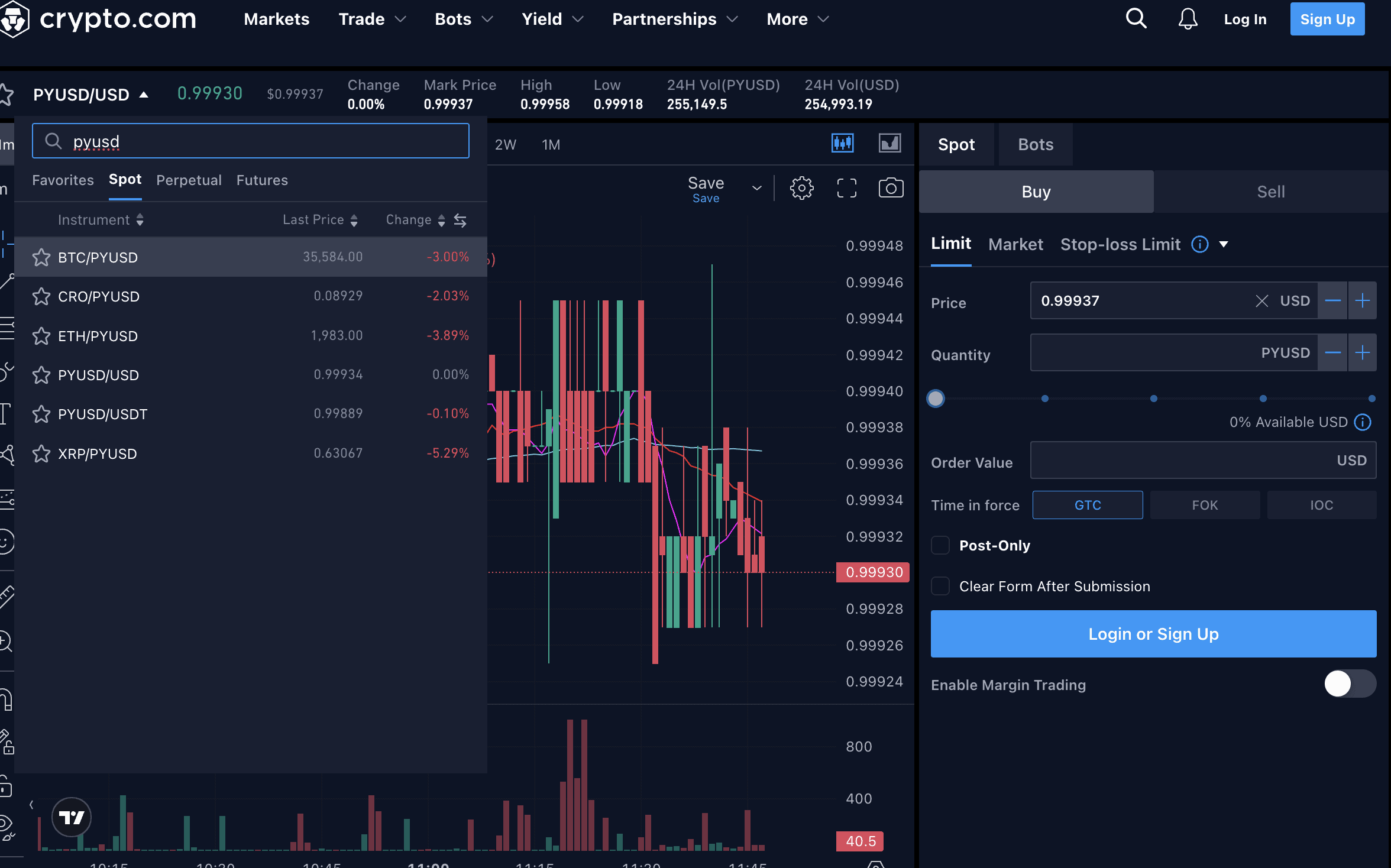The height and width of the screenshot is (868, 1391).
Task: Clear the price field with X icon
Action: coord(1261,301)
